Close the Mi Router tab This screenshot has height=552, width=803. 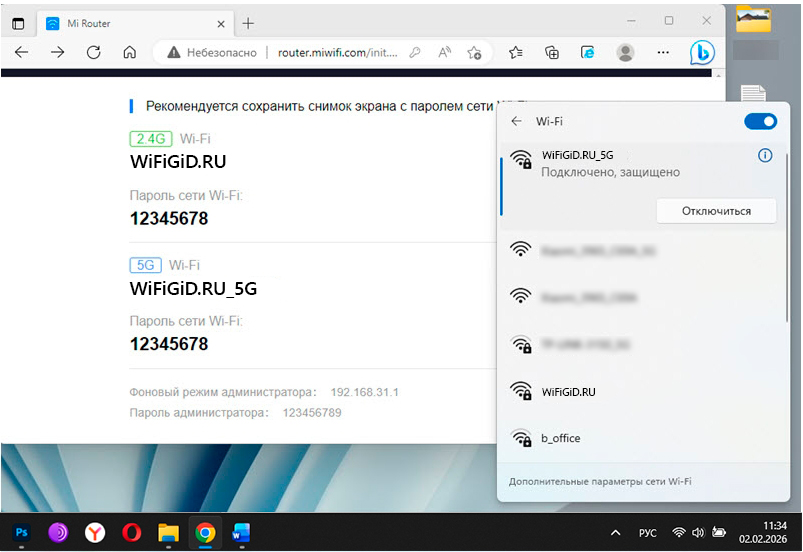221,24
